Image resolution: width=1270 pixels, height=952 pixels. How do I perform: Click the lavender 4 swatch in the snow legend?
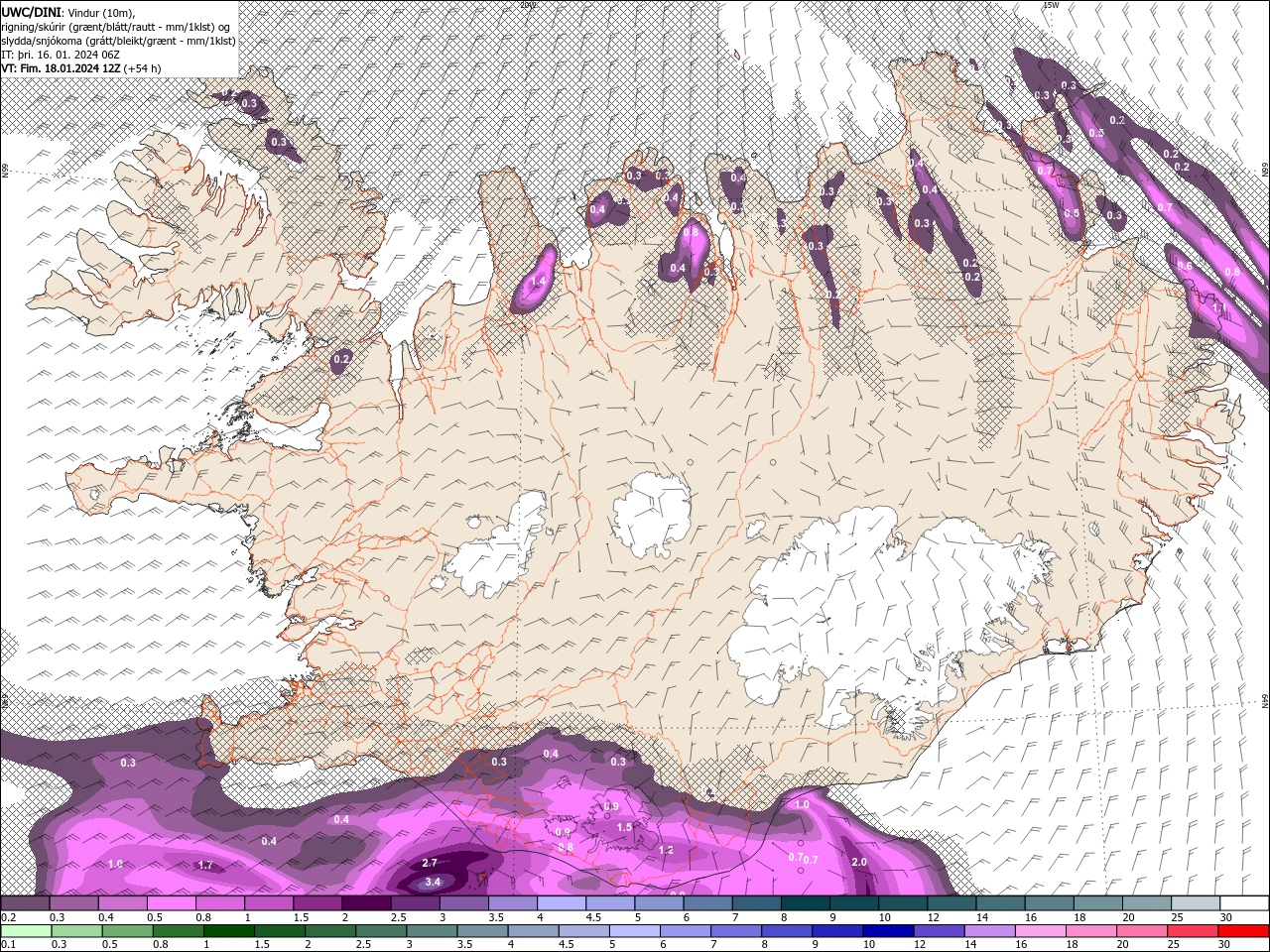[x=561, y=903]
